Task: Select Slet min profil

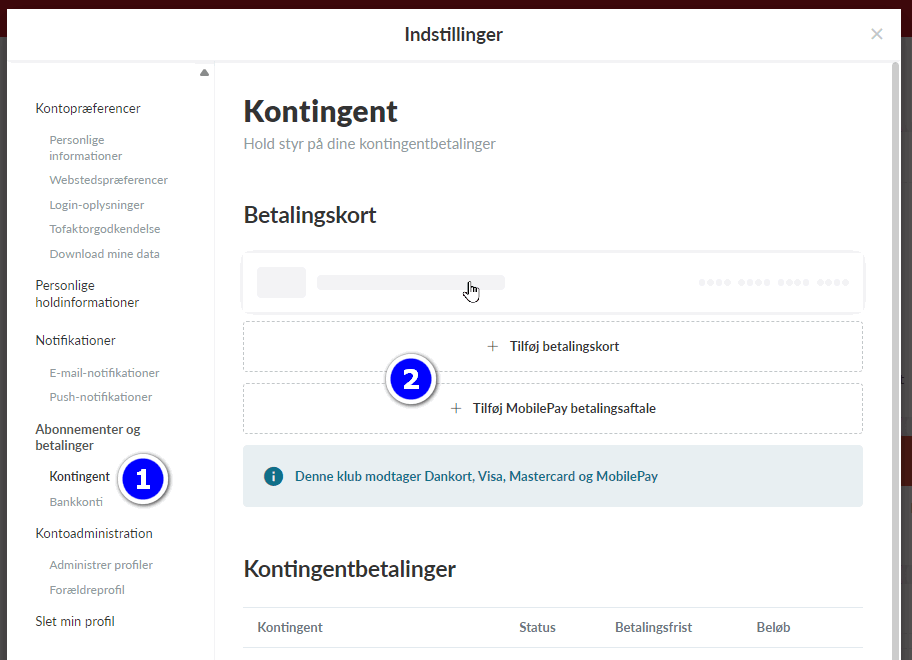Action: point(75,621)
